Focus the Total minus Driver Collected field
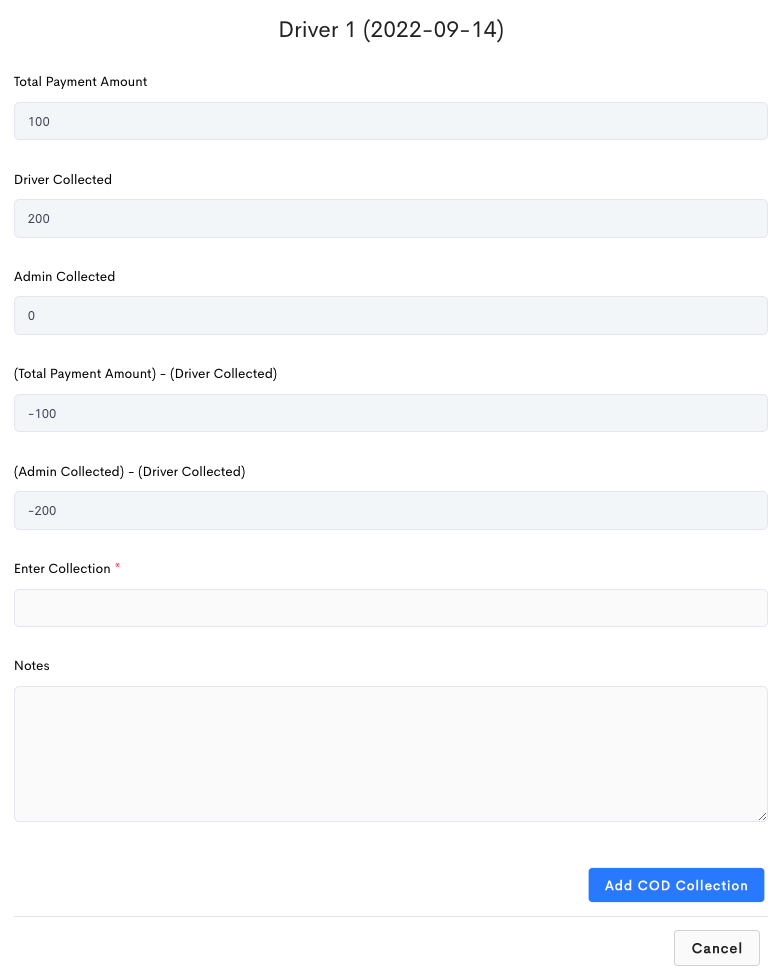This screenshot has width=783, height=972. [x=391, y=413]
